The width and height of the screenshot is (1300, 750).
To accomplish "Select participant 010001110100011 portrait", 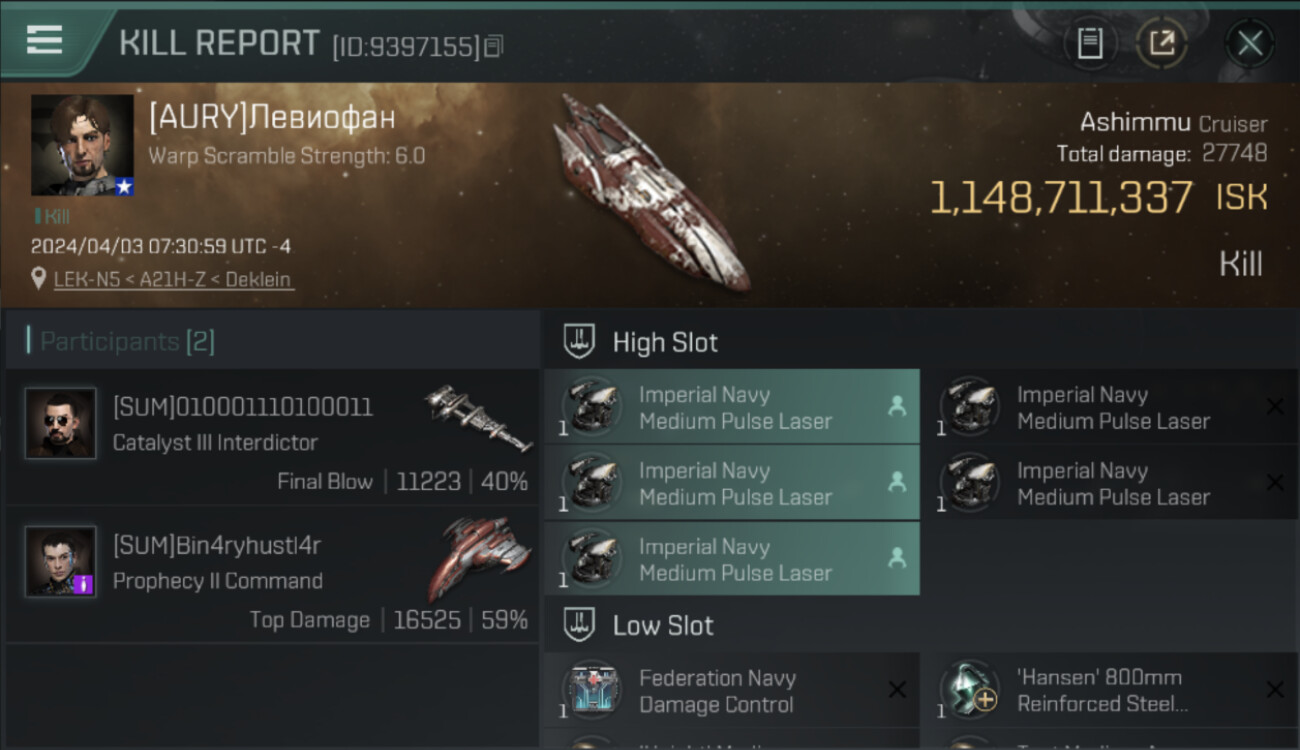I will [x=61, y=424].
